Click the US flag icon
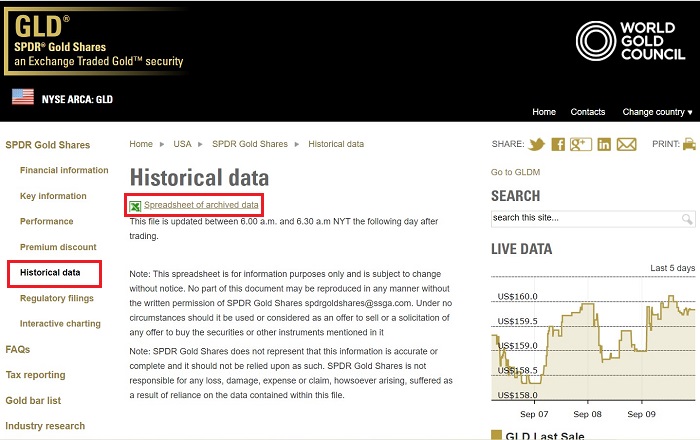This screenshot has height=440, width=700. point(23,97)
